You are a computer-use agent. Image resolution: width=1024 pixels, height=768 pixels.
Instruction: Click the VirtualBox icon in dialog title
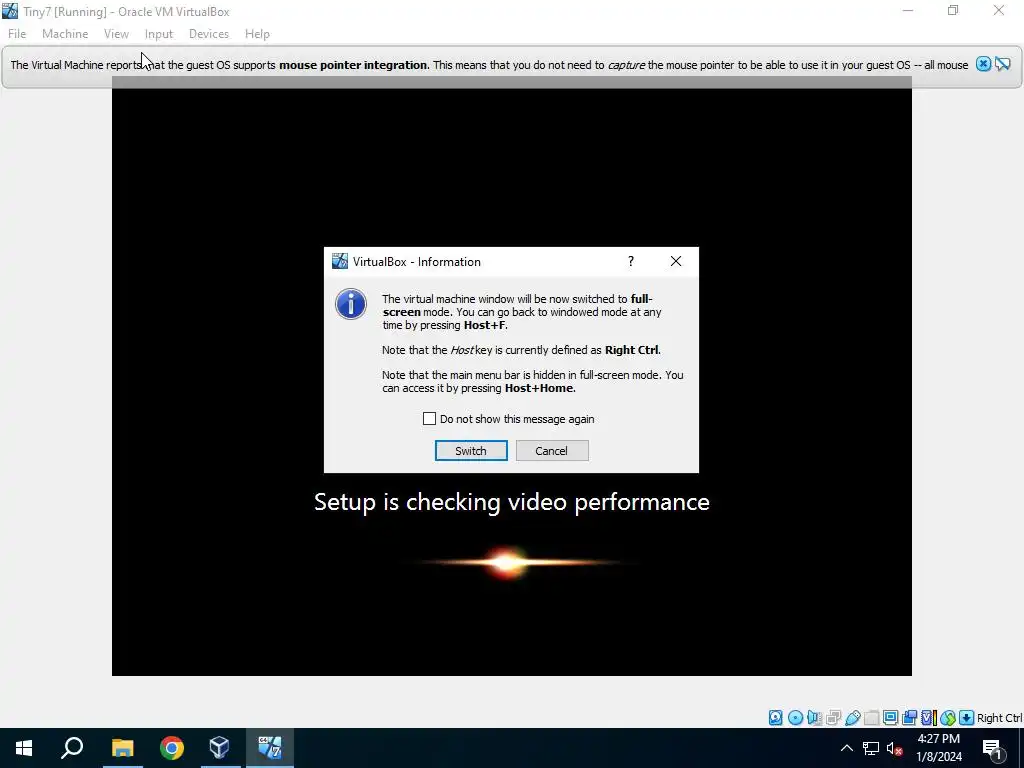point(340,261)
